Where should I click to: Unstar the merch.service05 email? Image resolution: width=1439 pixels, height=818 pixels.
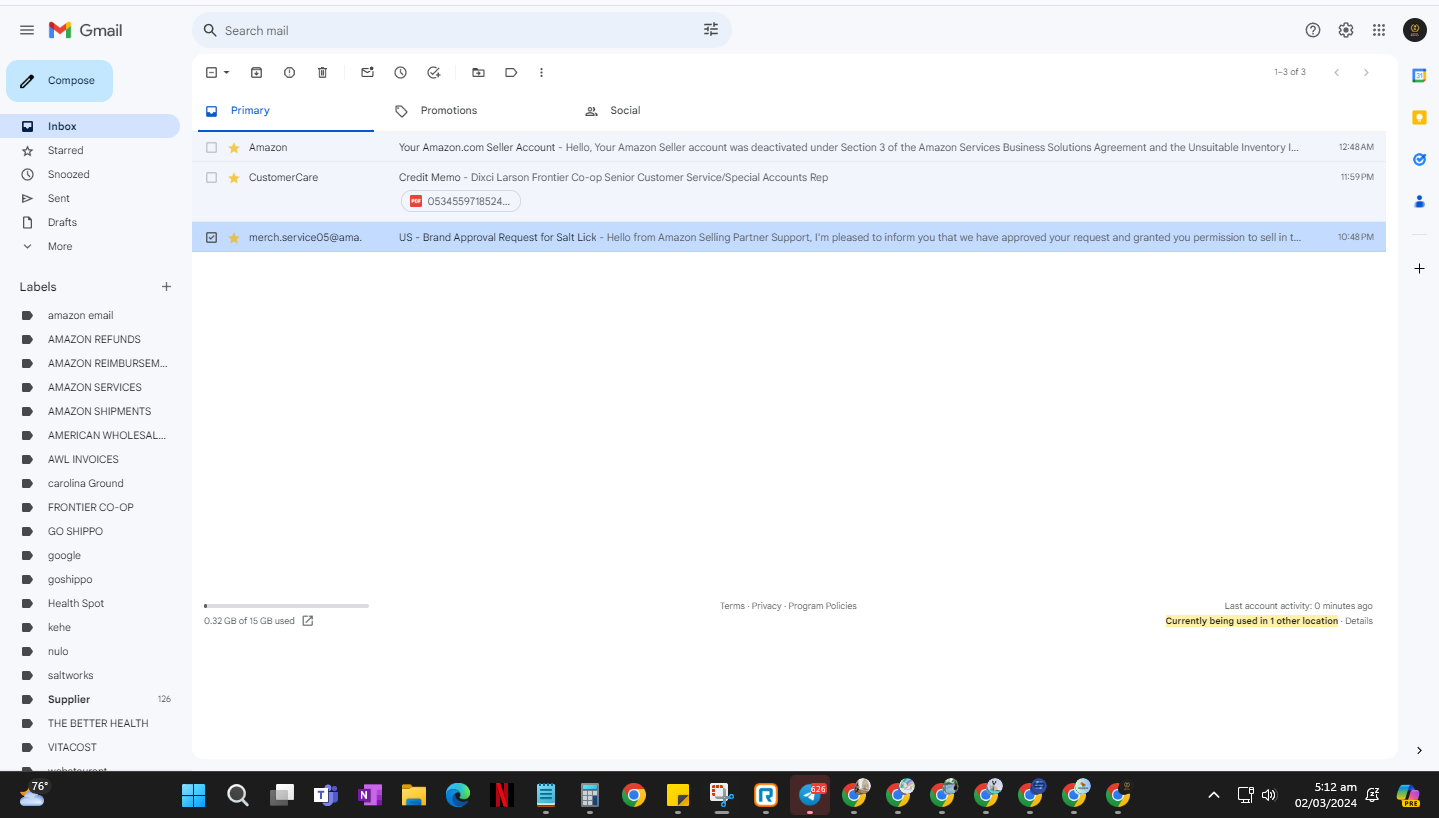(234, 237)
